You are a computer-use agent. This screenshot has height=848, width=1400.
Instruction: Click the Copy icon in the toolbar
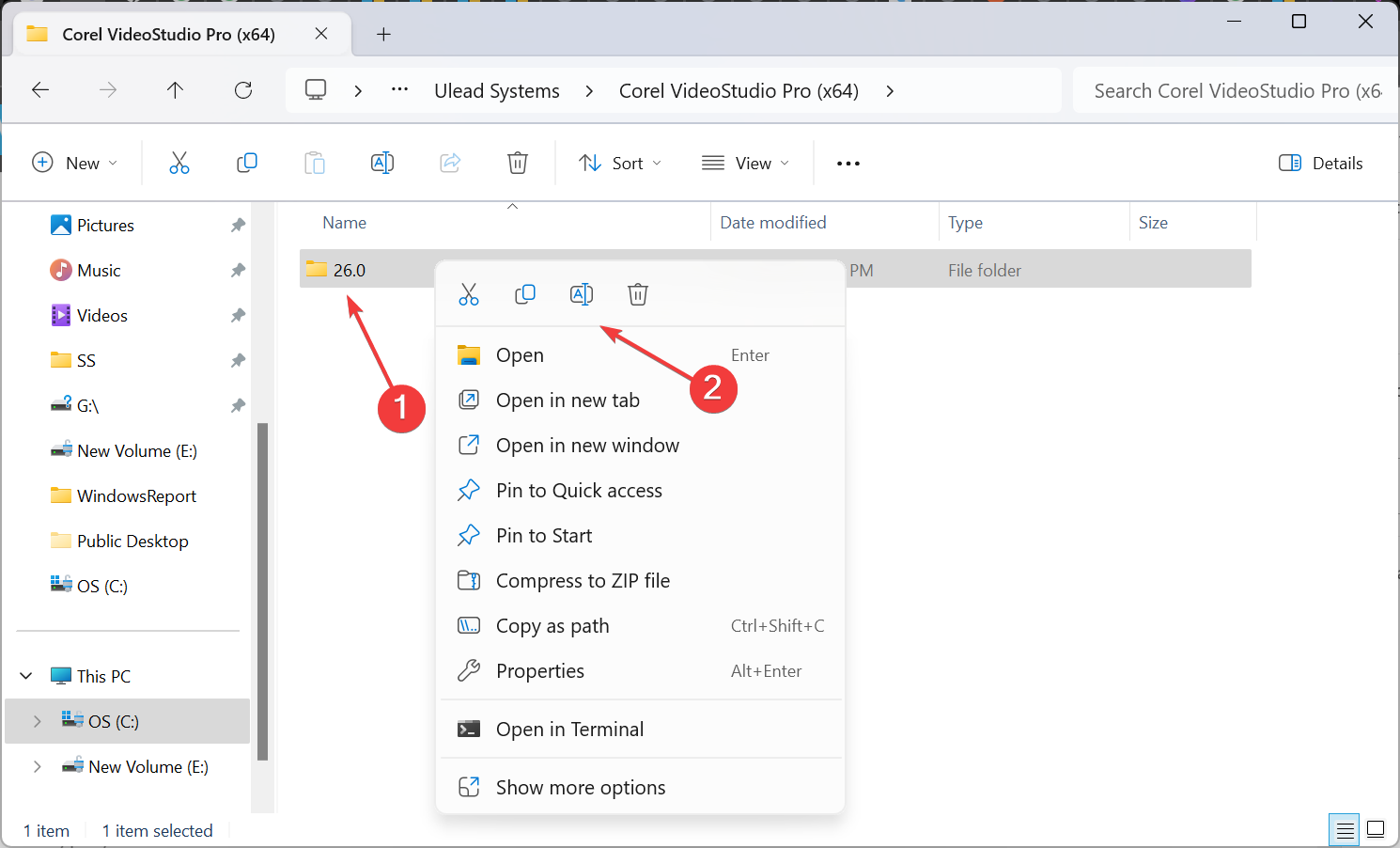pyautogui.click(x=247, y=164)
